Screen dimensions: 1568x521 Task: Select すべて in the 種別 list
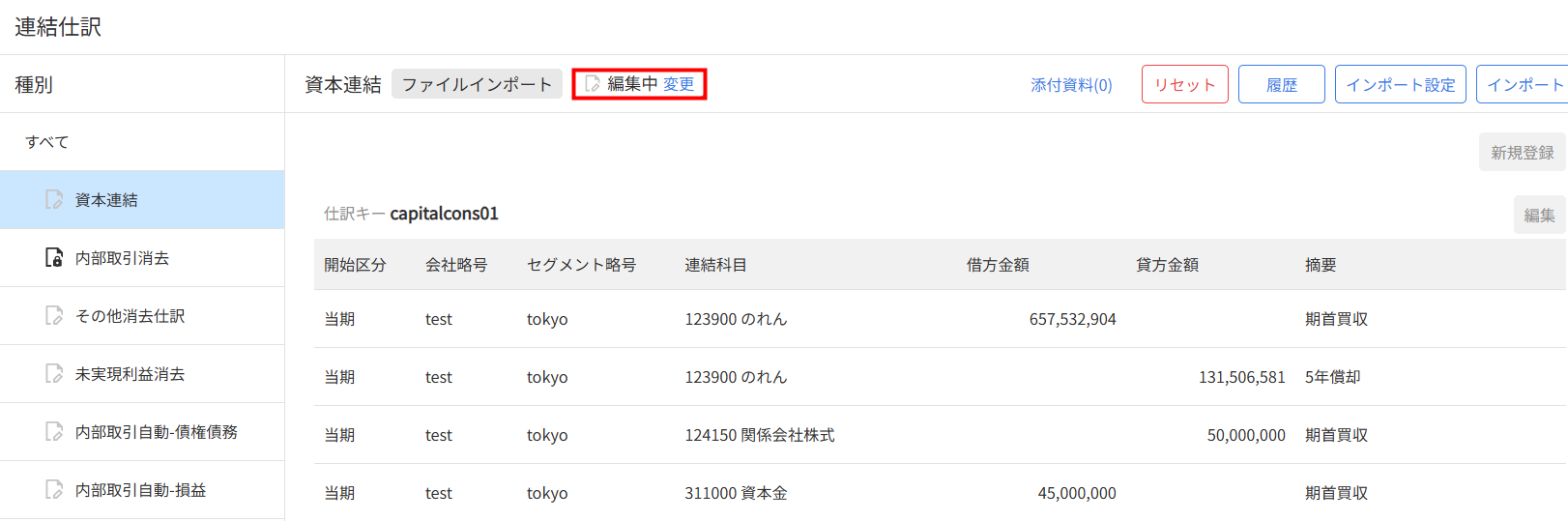(x=47, y=142)
